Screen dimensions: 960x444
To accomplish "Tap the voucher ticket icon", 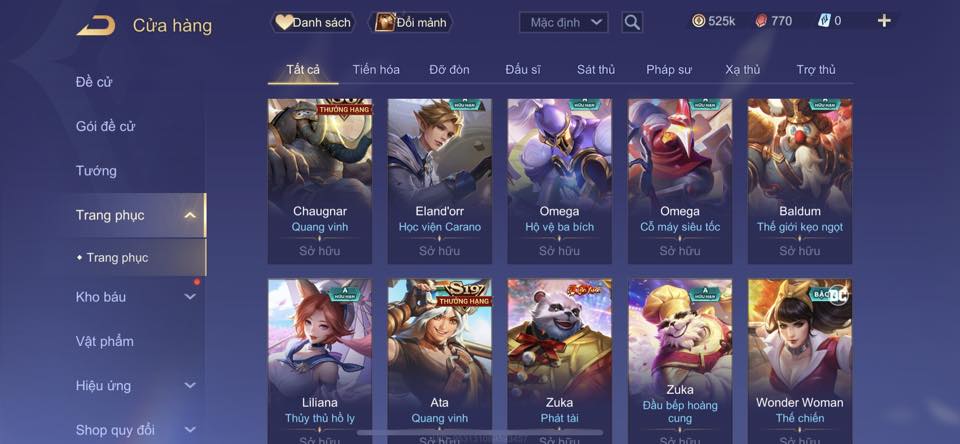I will (x=824, y=21).
